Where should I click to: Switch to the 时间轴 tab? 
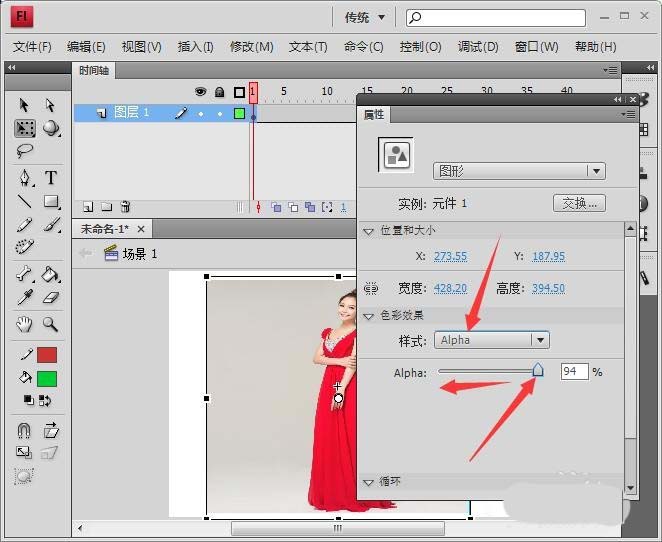(94, 70)
